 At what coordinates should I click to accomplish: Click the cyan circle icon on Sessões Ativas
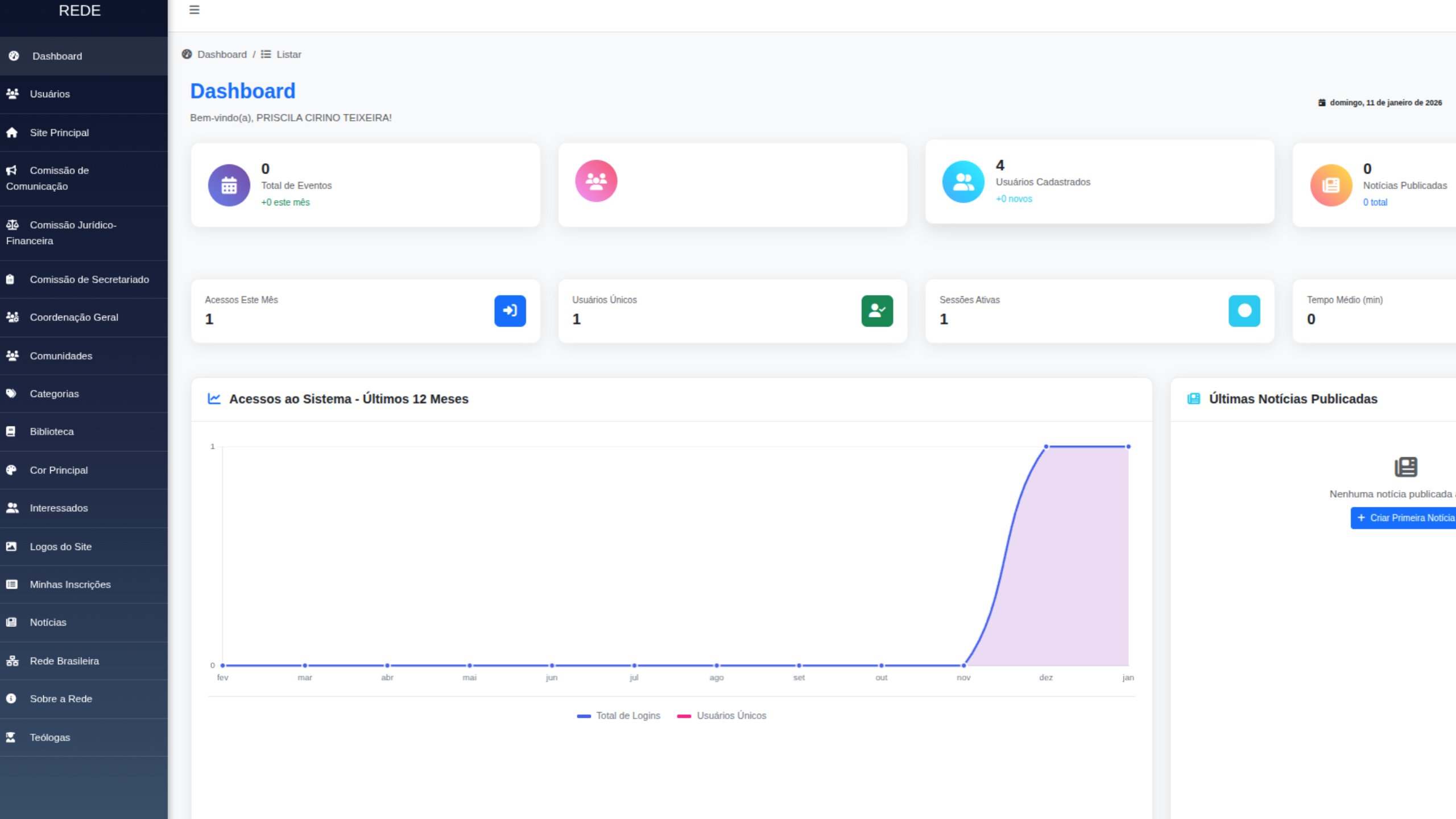(1244, 311)
